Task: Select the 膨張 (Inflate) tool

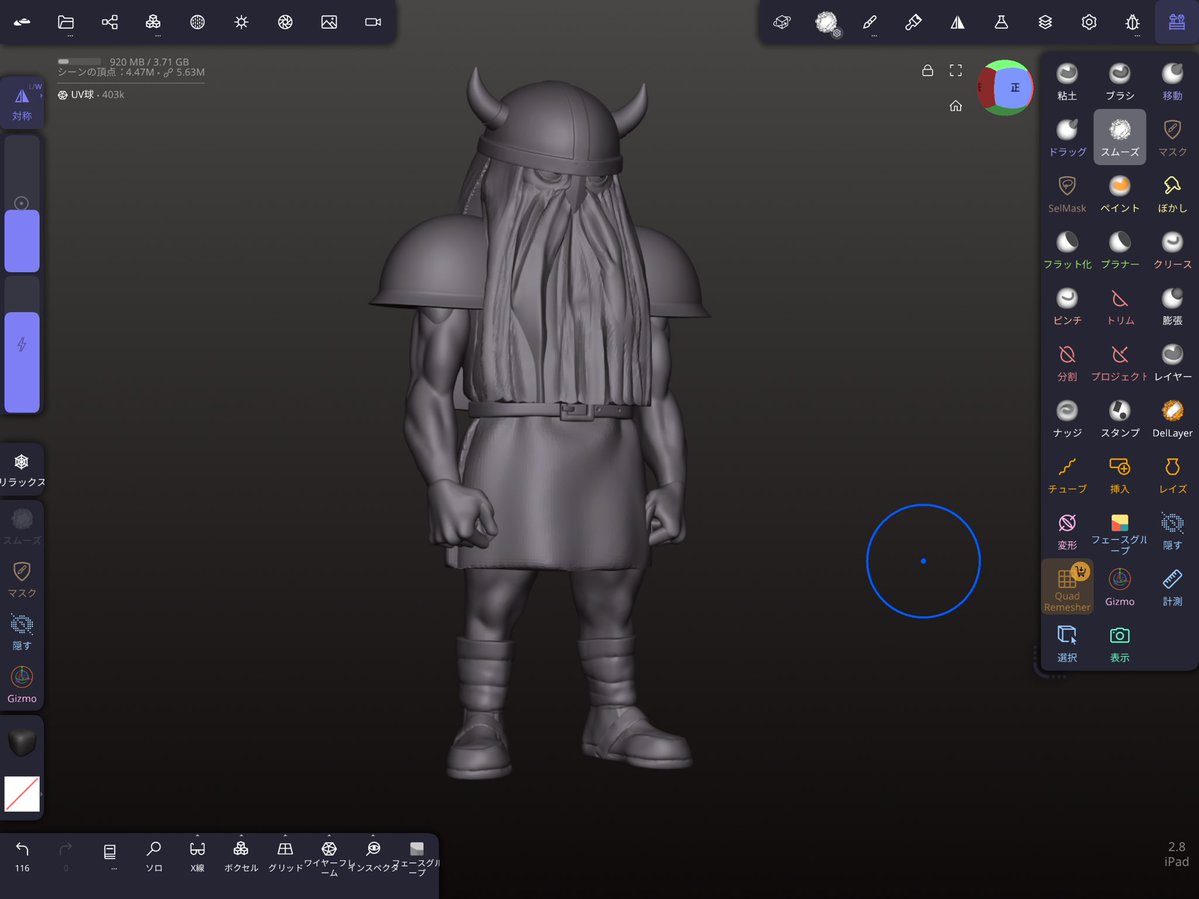Action: pyautogui.click(x=1172, y=306)
